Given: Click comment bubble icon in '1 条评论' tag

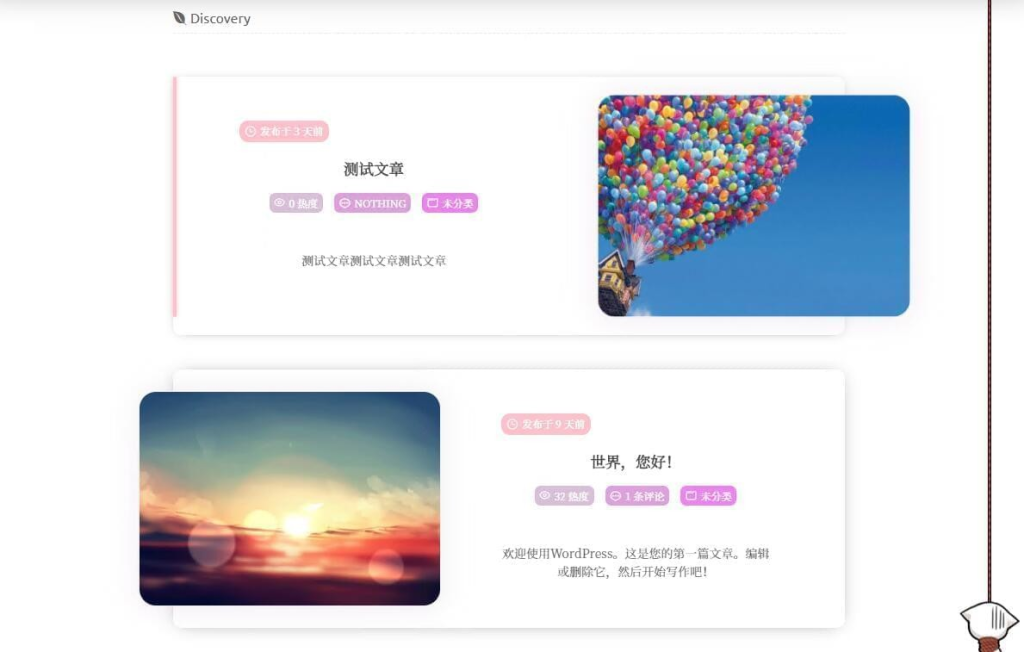Looking at the screenshot, I should point(615,496).
